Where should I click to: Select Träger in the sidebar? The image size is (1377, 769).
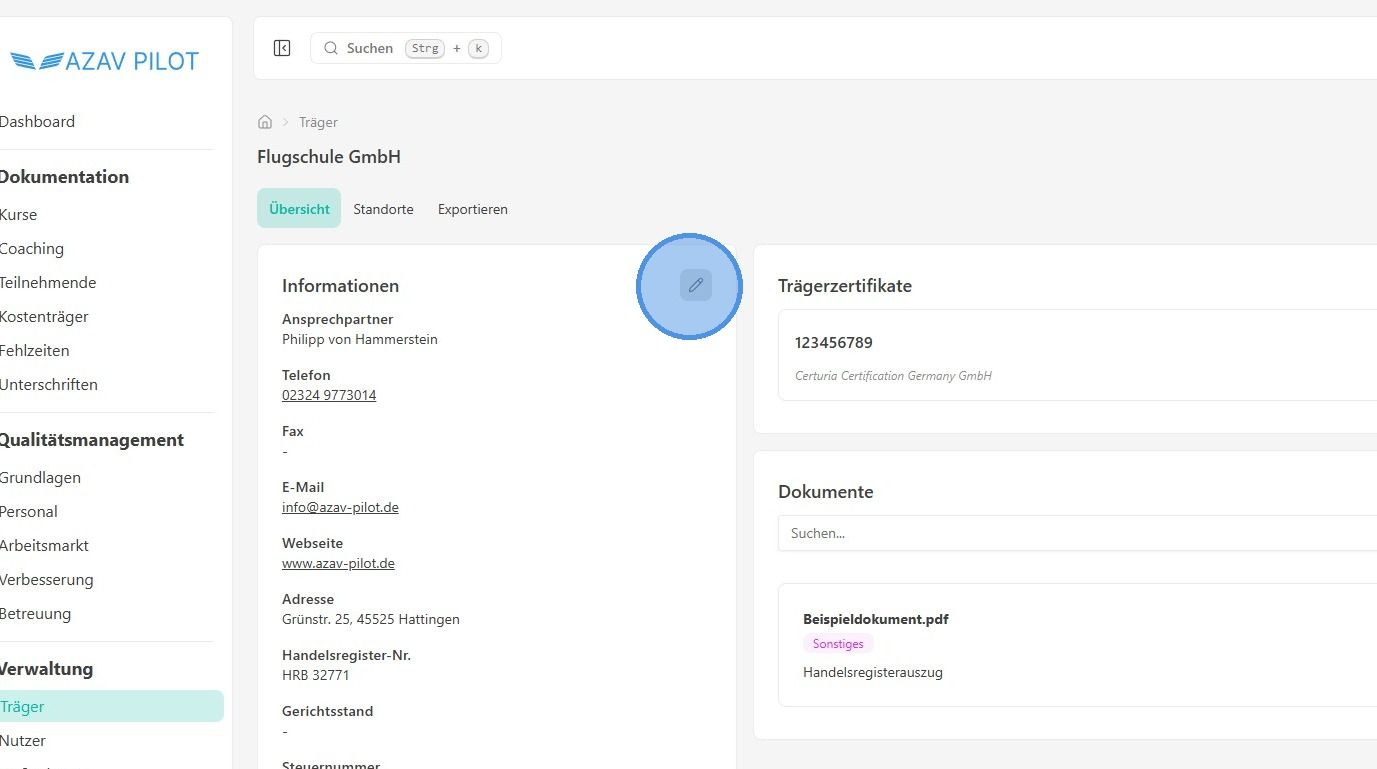tap(111, 706)
